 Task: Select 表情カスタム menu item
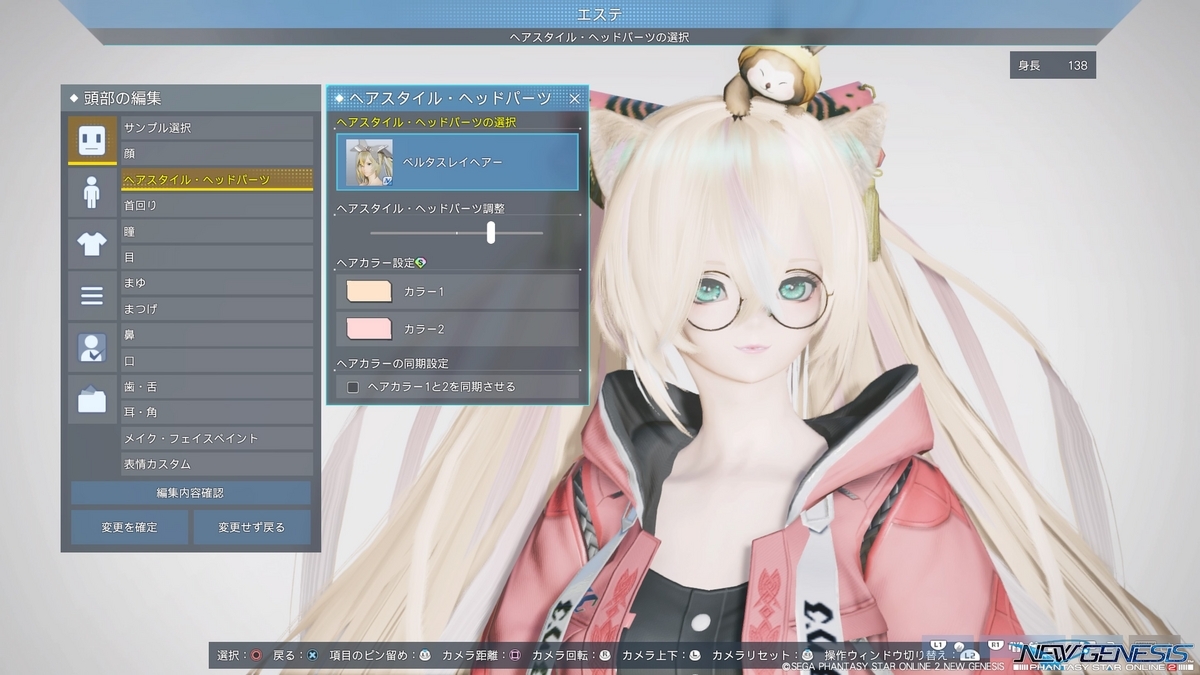217,465
